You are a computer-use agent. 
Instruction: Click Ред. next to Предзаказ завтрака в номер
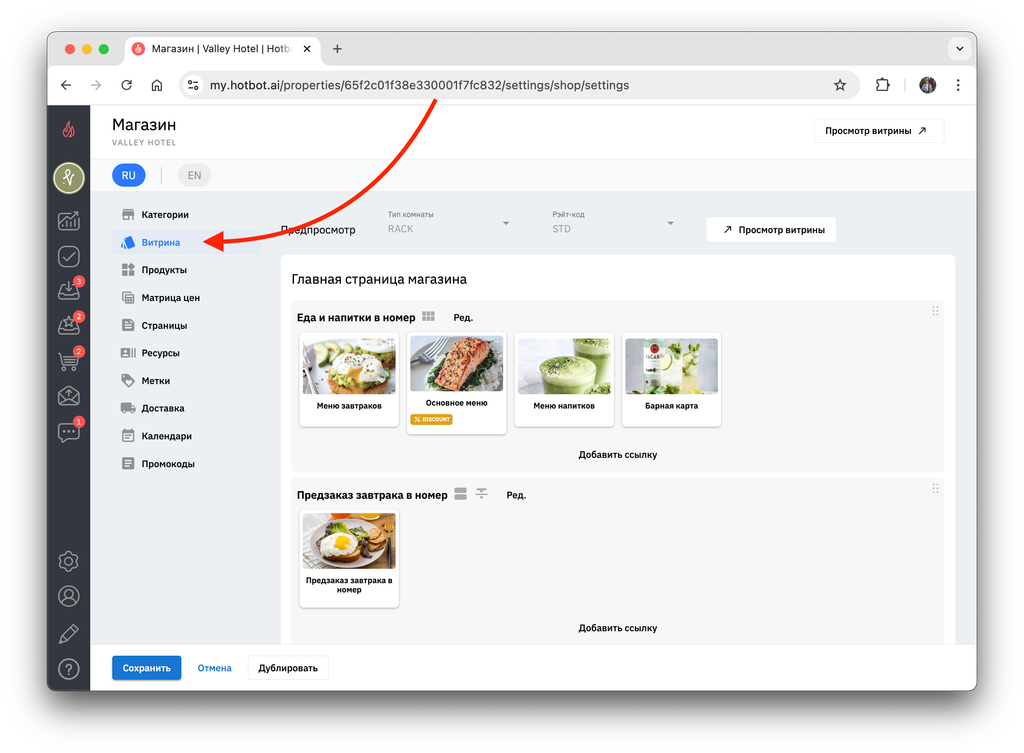(516, 495)
